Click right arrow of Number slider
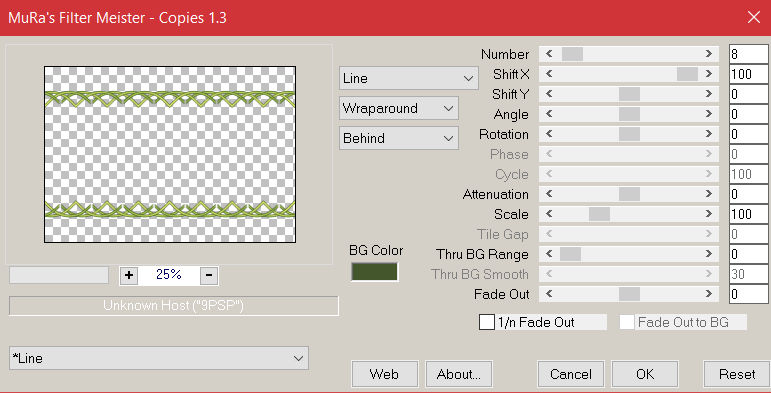Screen dimensions: 771x393 click(x=709, y=54)
